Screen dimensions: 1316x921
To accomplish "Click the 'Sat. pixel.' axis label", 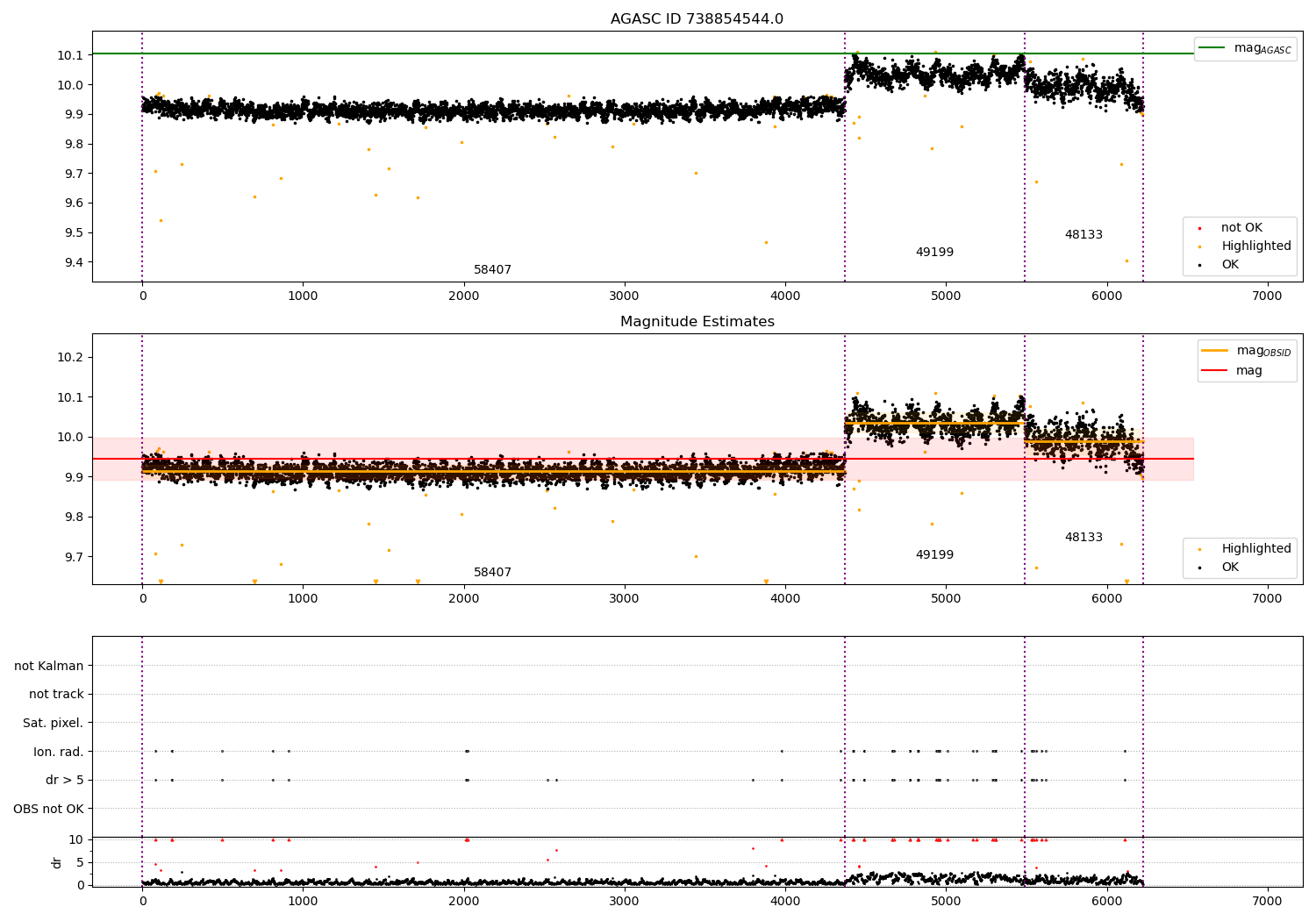I will (54, 723).
